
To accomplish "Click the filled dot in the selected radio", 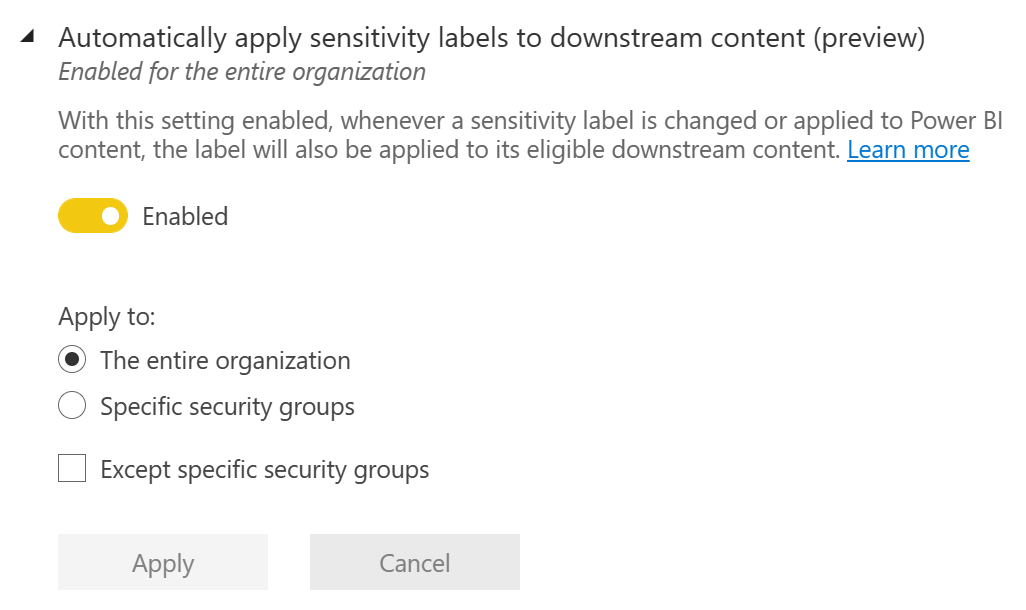I will tap(72, 360).
